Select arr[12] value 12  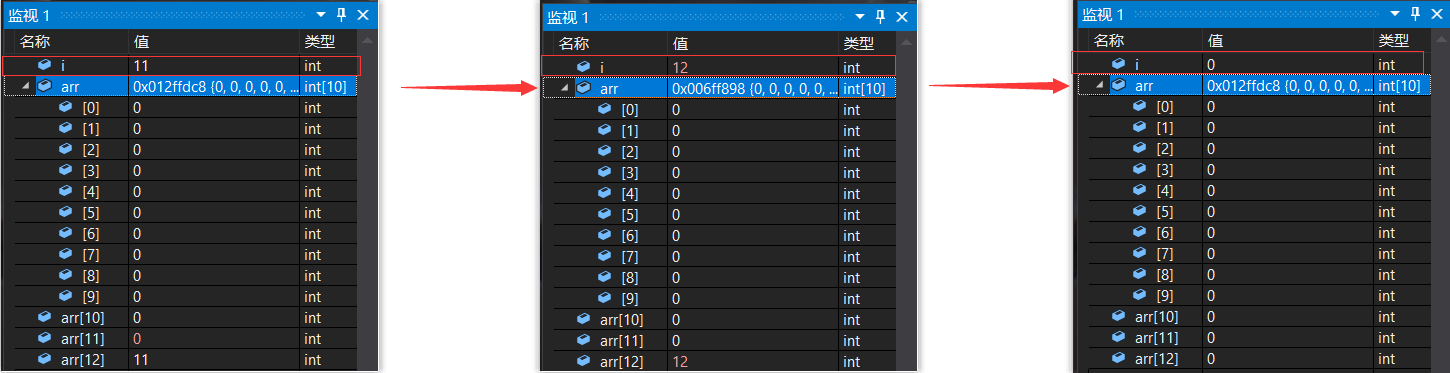point(681,361)
